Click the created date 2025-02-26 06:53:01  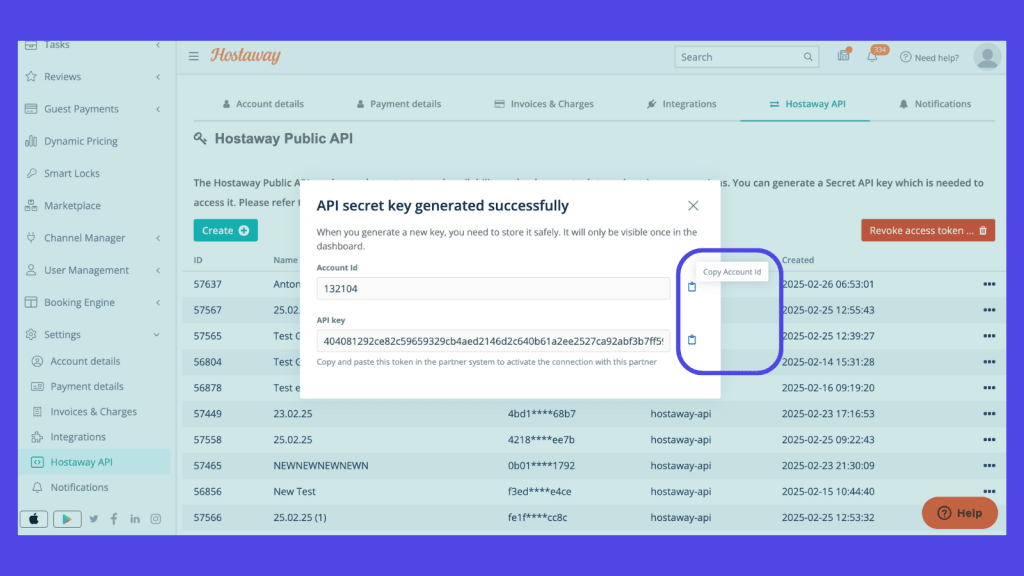(827, 284)
